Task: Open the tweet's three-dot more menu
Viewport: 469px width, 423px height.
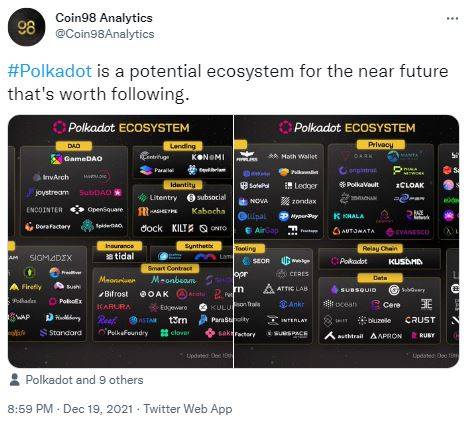Action: (x=452, y=19)
